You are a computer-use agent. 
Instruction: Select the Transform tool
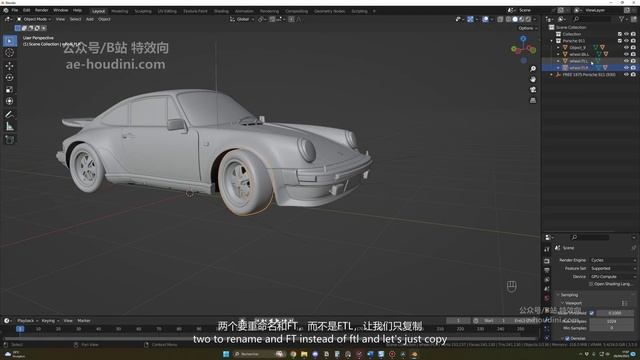coord(9,101)
